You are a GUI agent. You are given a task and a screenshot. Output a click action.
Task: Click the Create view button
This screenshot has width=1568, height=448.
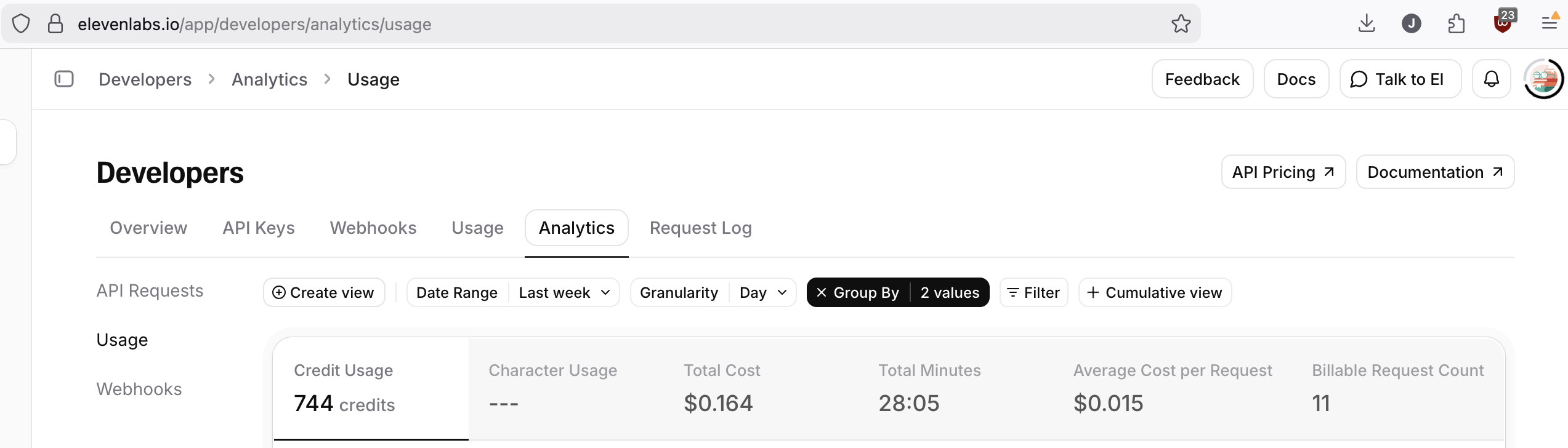tap(324, 292)
